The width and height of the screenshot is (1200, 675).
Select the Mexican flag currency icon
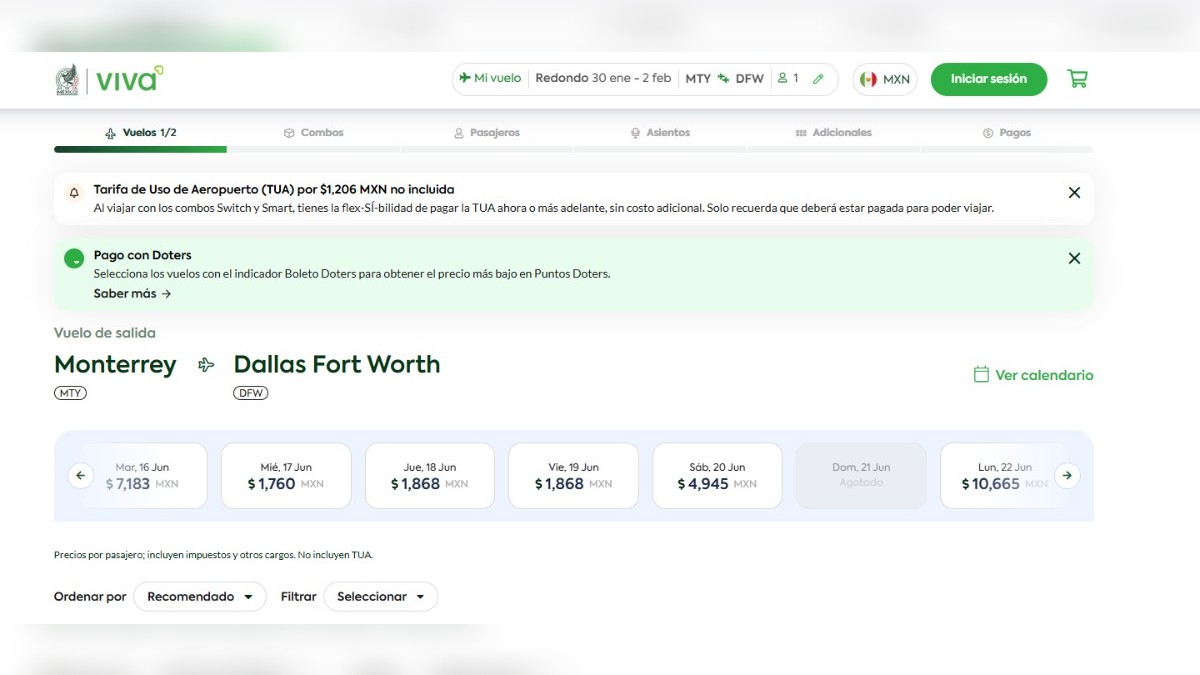(x=866, y=78)
